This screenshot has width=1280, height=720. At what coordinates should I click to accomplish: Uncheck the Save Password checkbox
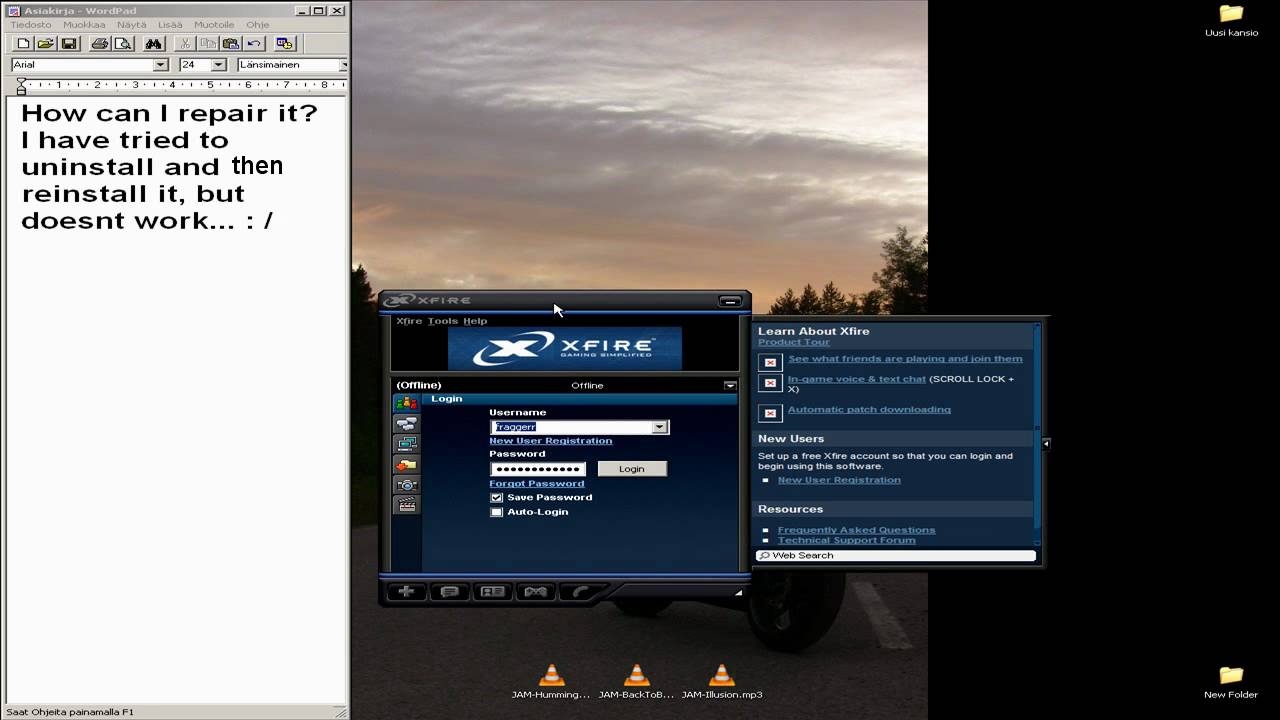click(496, 497)
